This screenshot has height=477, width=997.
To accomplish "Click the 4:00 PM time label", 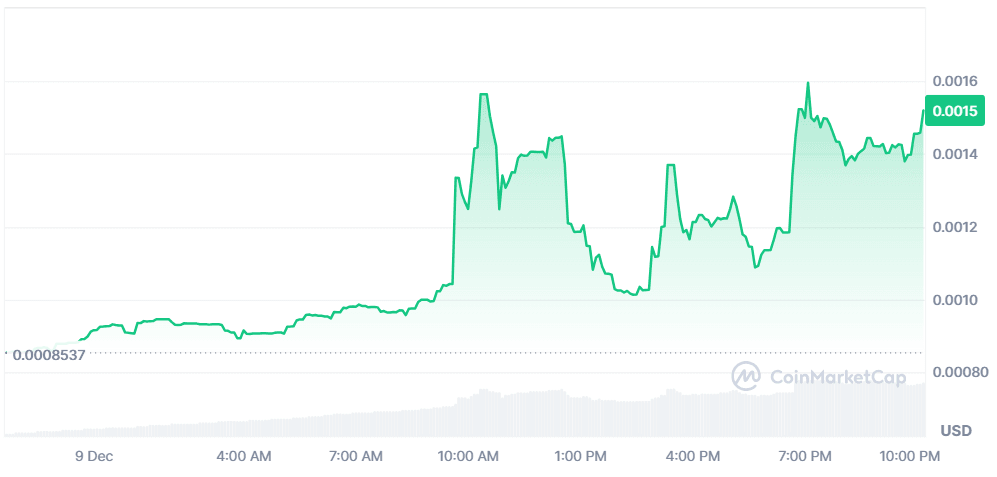I will click(693, 456).
